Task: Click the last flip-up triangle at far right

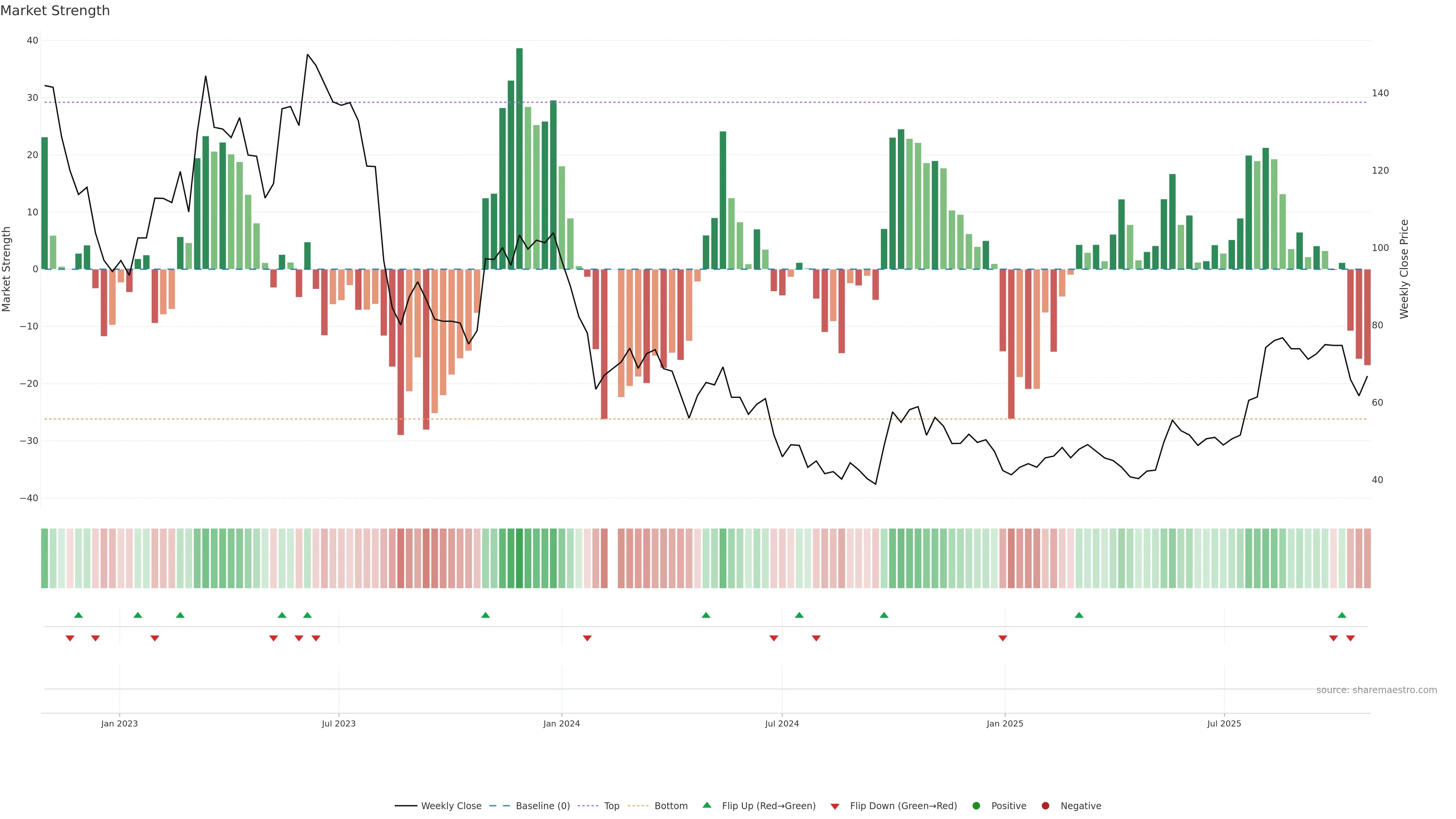Action: pos(1341,615)
